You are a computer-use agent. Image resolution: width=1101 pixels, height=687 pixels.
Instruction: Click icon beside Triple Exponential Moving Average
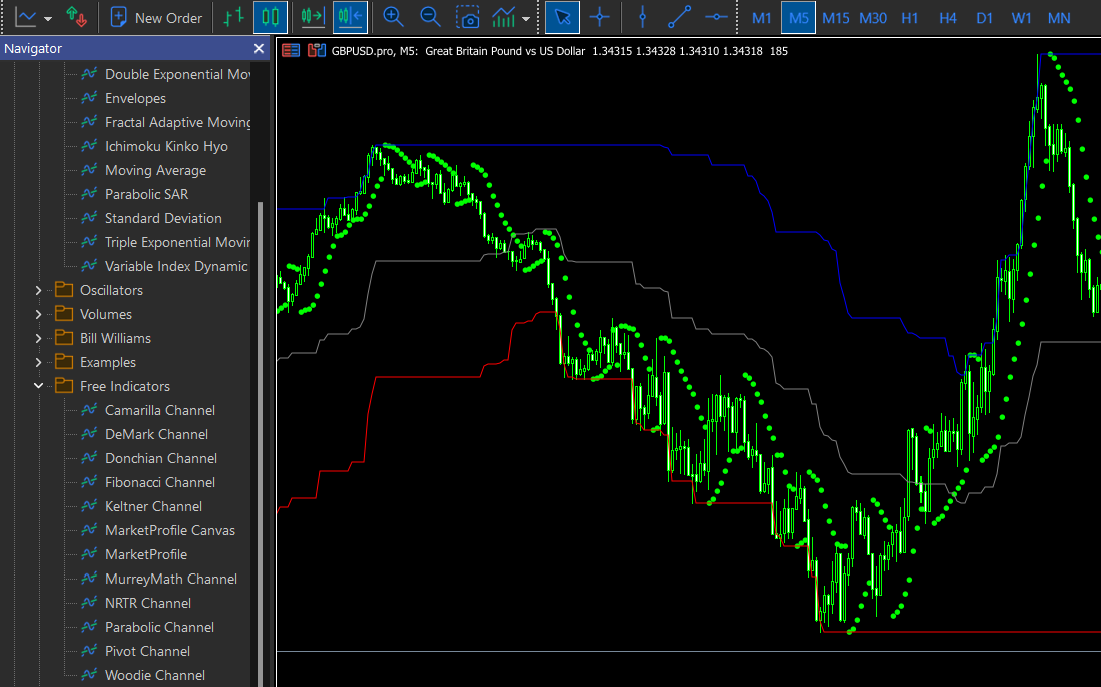[89, 242]
